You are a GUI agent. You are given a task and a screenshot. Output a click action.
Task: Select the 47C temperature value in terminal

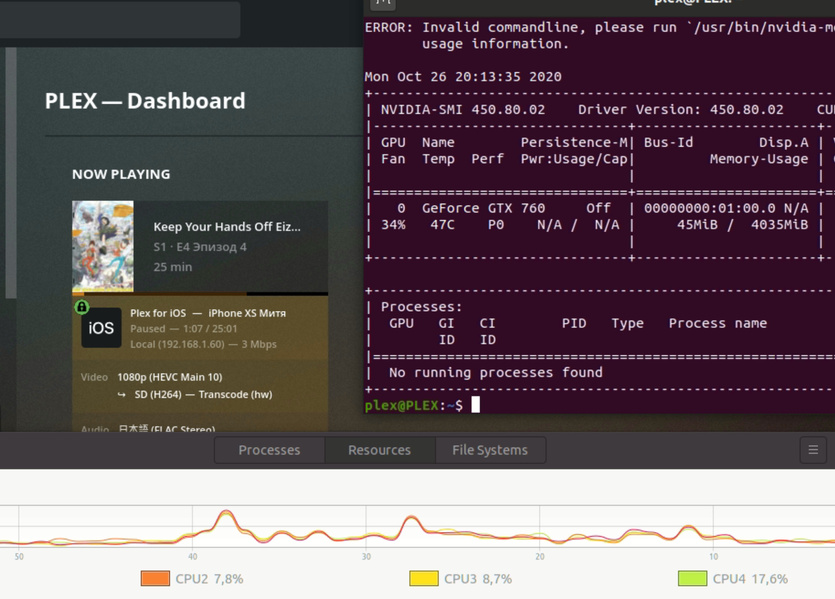tap(443, 225)
